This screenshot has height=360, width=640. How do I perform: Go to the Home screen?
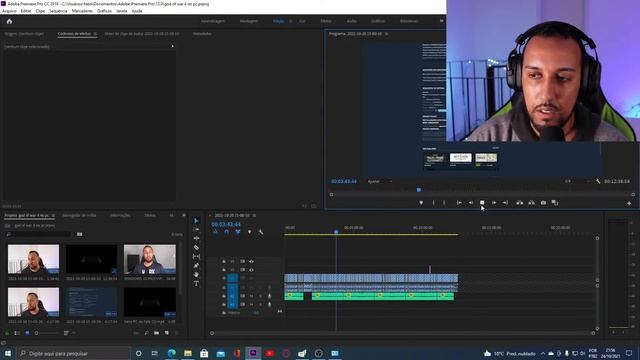click(9, 21)
